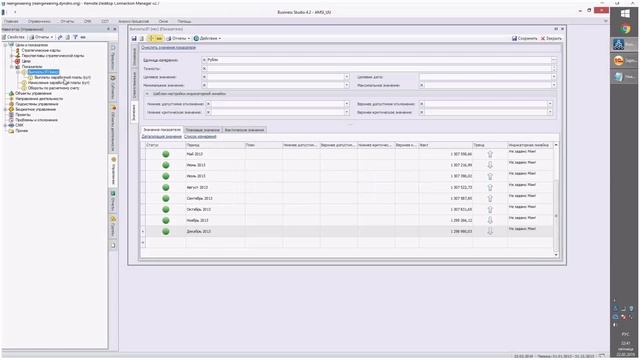This screenshot has width=640, height=360.
Task: Click the language indicator in the system tray
Action: coord(625,334)
